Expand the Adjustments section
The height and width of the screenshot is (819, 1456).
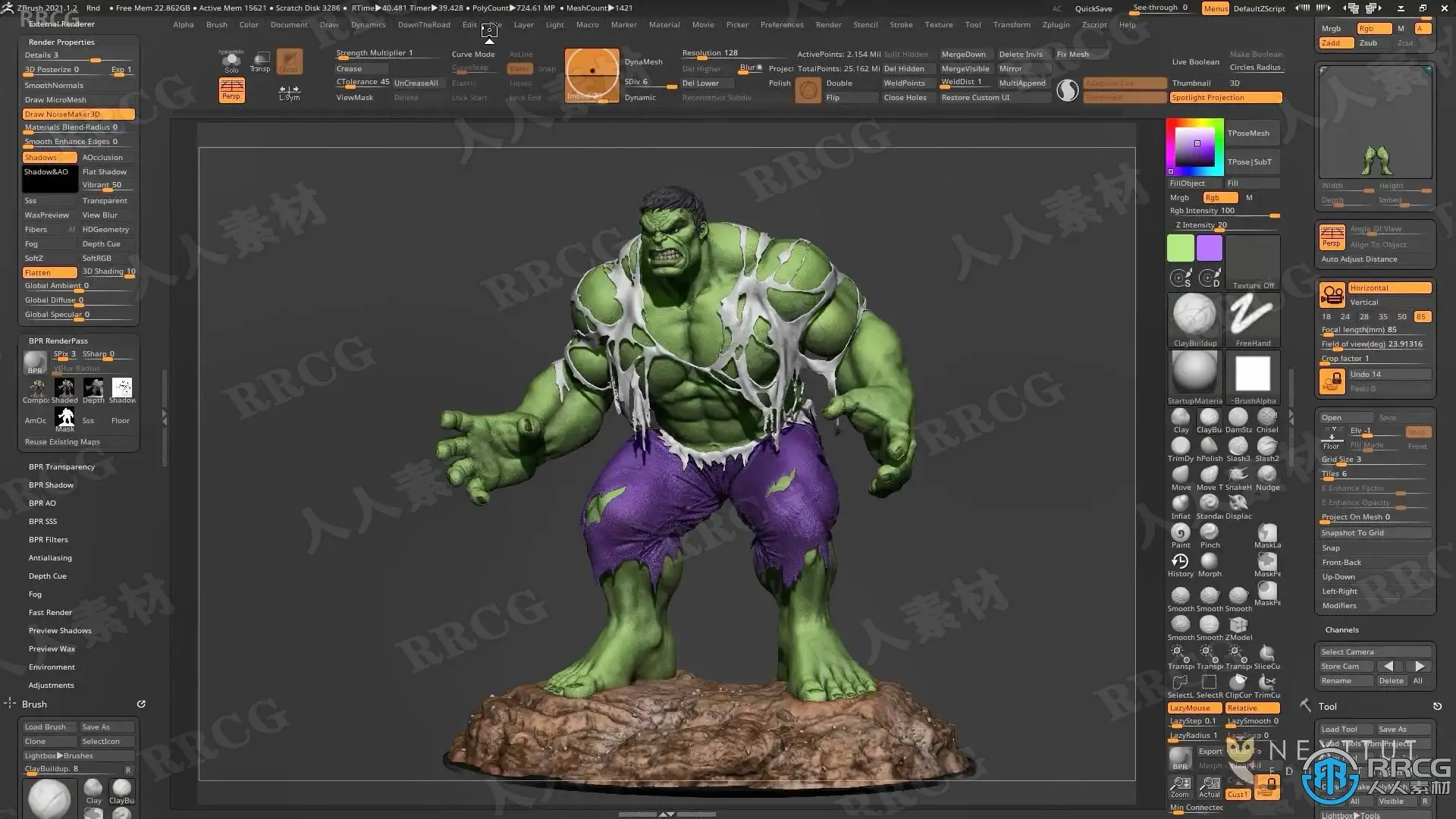pos(52,686)
